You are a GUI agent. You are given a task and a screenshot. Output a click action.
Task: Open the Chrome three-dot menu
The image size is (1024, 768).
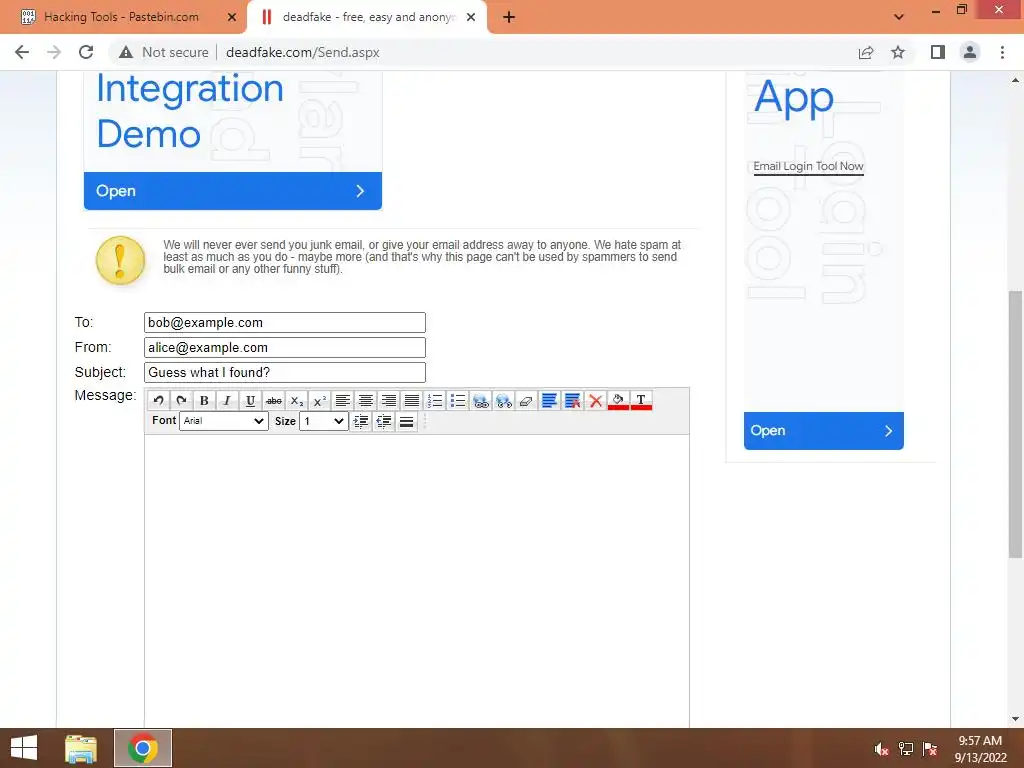pos(1002,52)
